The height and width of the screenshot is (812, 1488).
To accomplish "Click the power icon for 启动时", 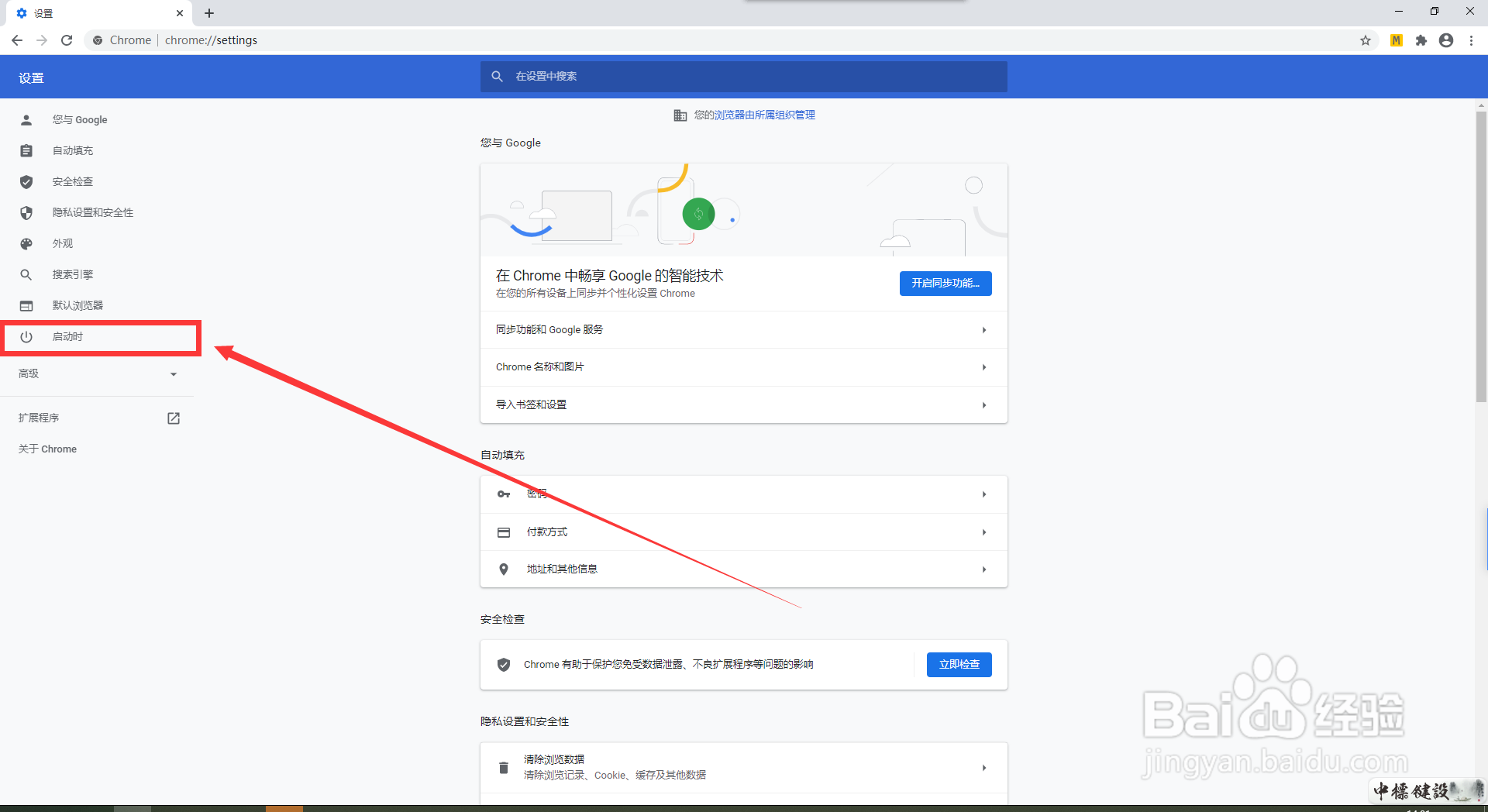I will tap(26, 336).
